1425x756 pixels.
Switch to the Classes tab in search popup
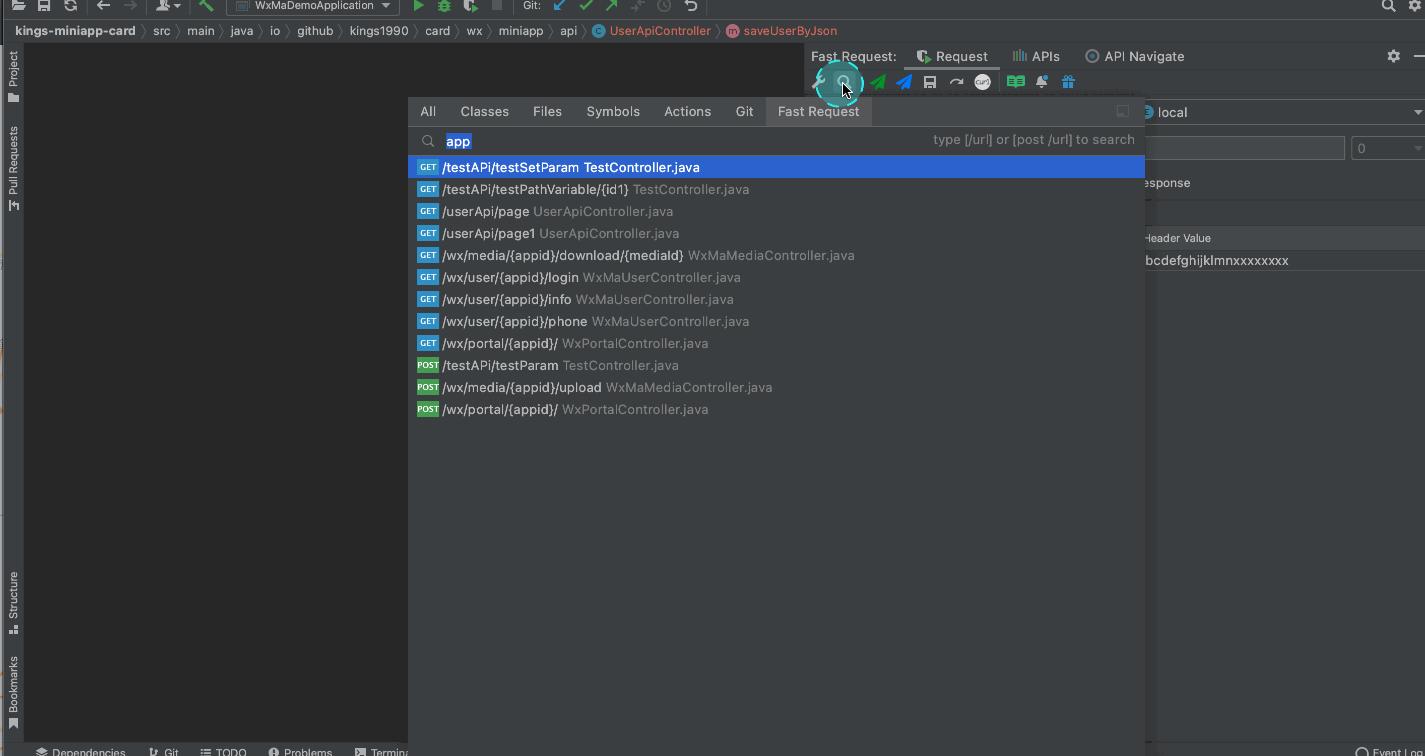[x=484, y=111]
